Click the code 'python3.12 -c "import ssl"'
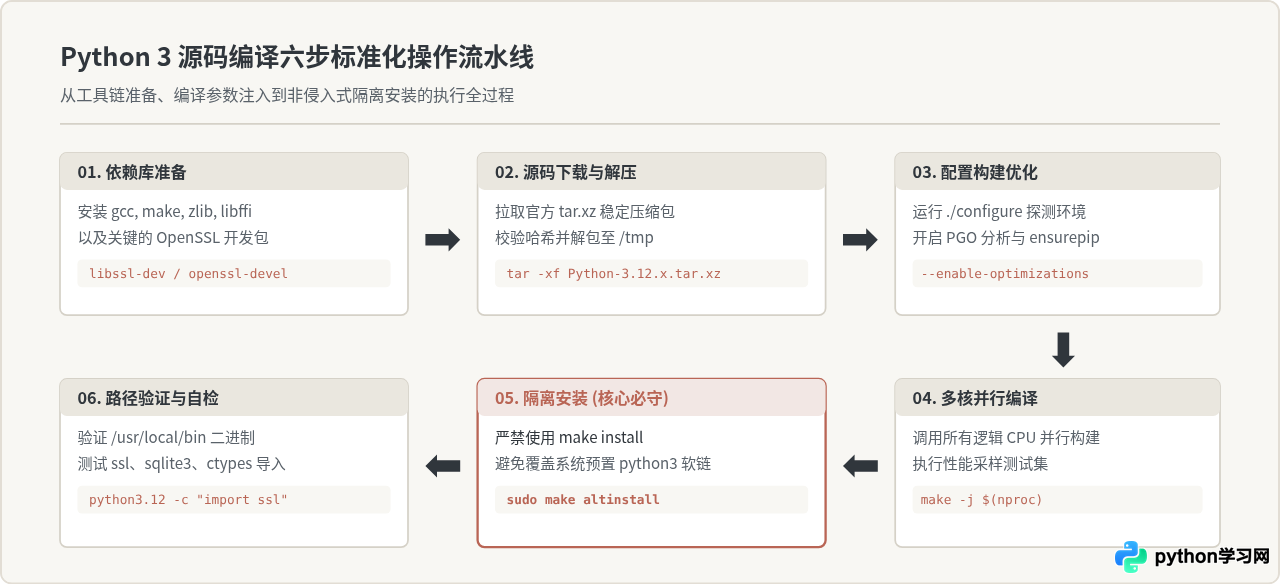The image size is (1280, 584). tap(188, 500)
